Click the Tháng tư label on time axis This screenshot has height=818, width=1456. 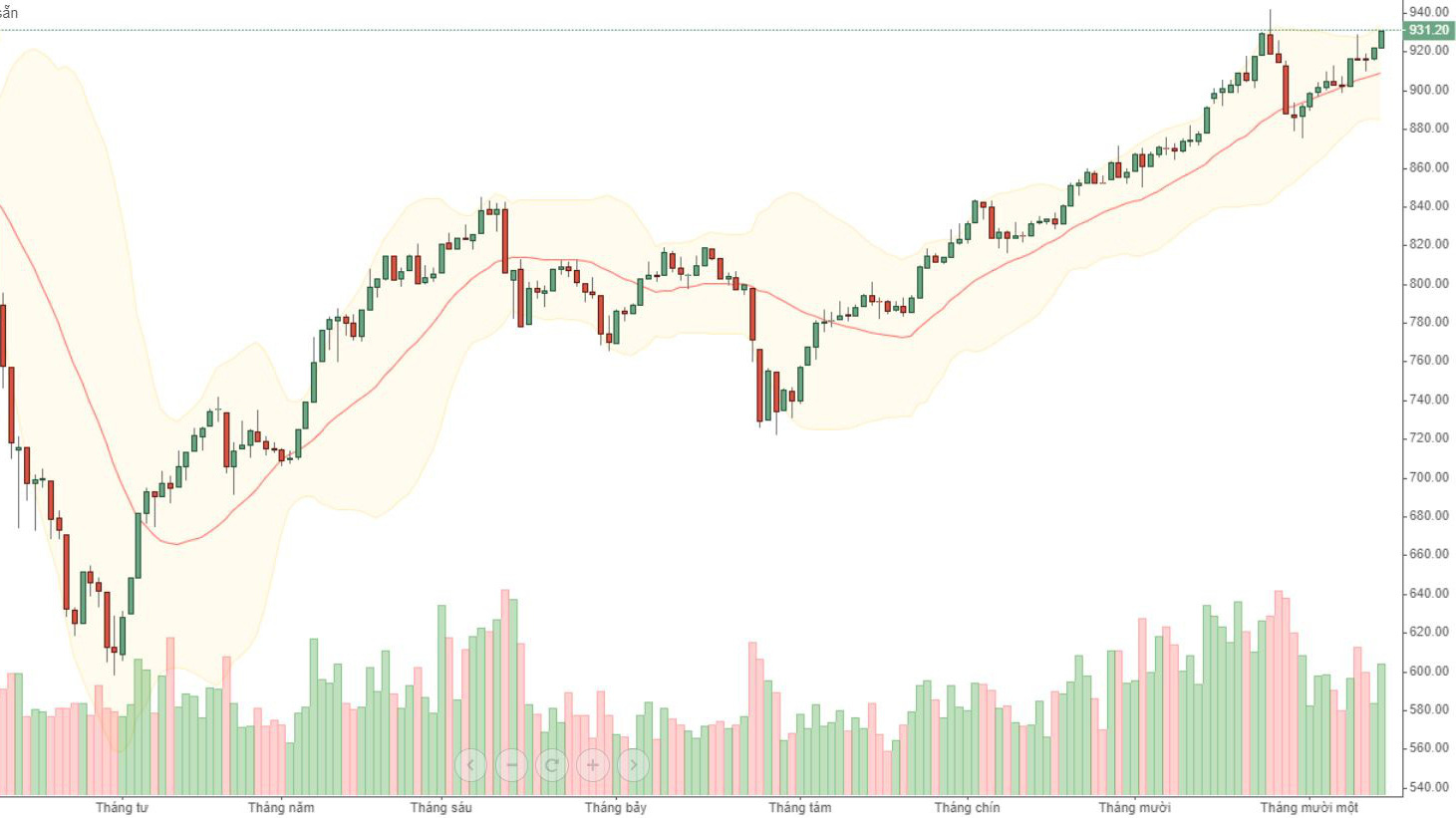point(122,807)
